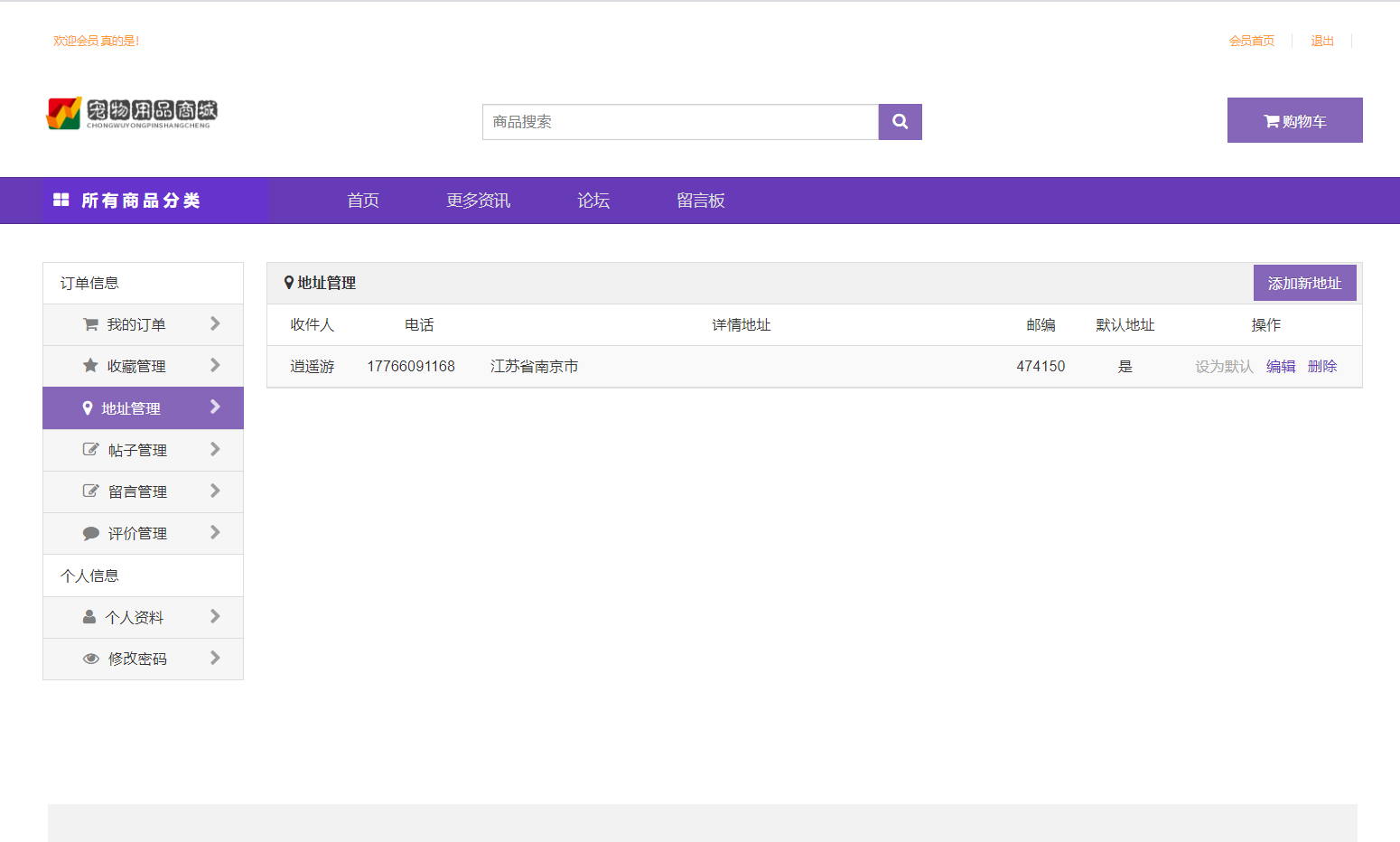Image resolution: width=1400 pixels, height=842 pixels.
Task: Click the 商品搜索 input field
Action: point(680,122)
